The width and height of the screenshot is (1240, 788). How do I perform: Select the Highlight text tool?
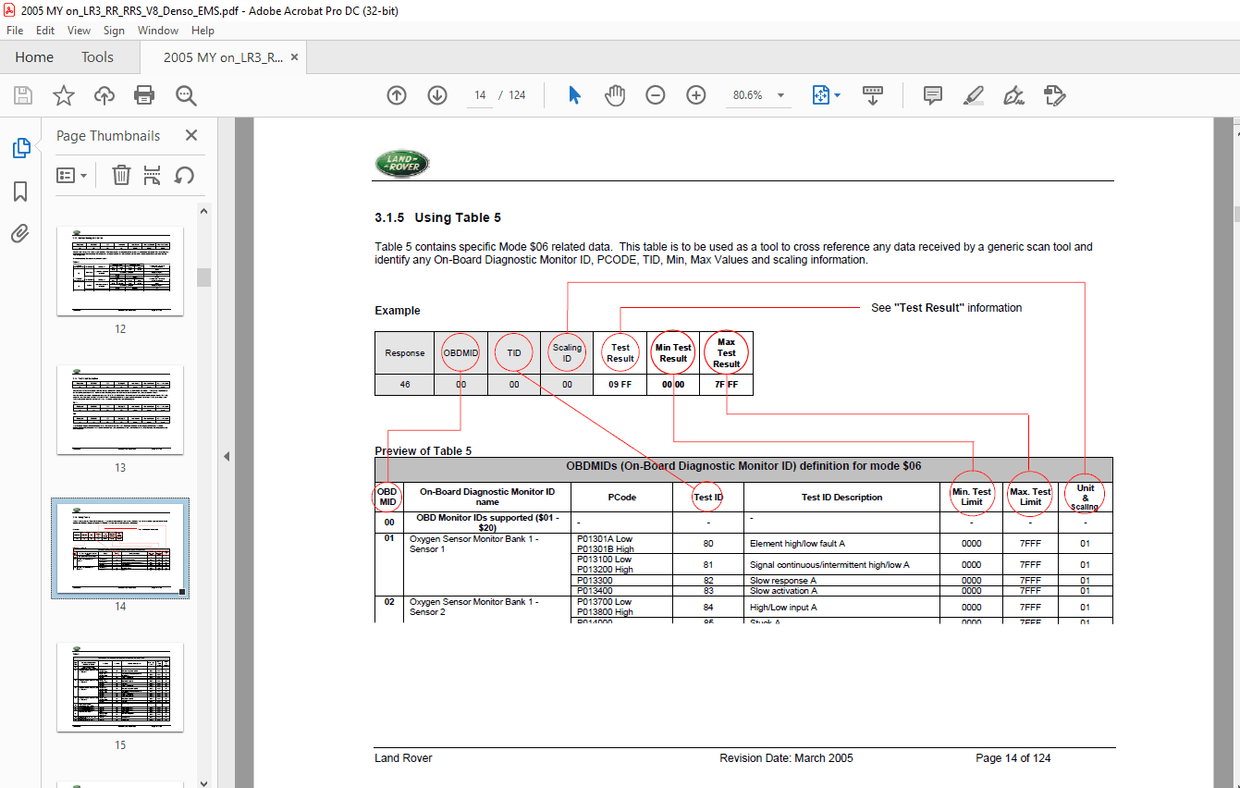[x=973, y=94]
